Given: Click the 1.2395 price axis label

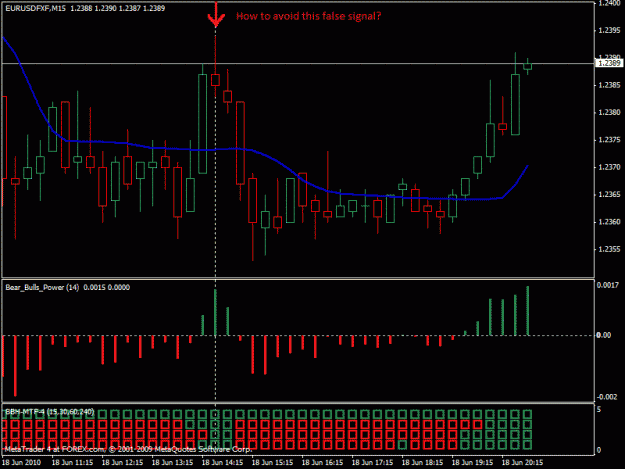Looking at the screenshot, I should point(609,31).
